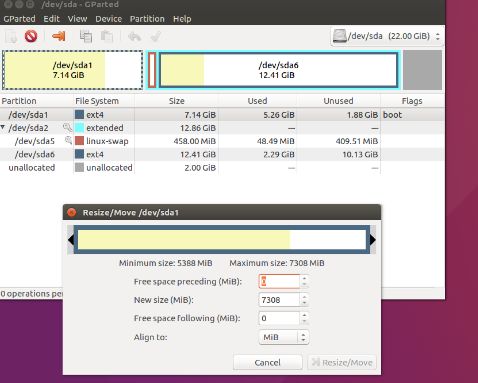478x383 pixels.
Task: Open the Edit menu
Action: click(x=52, y=19)
